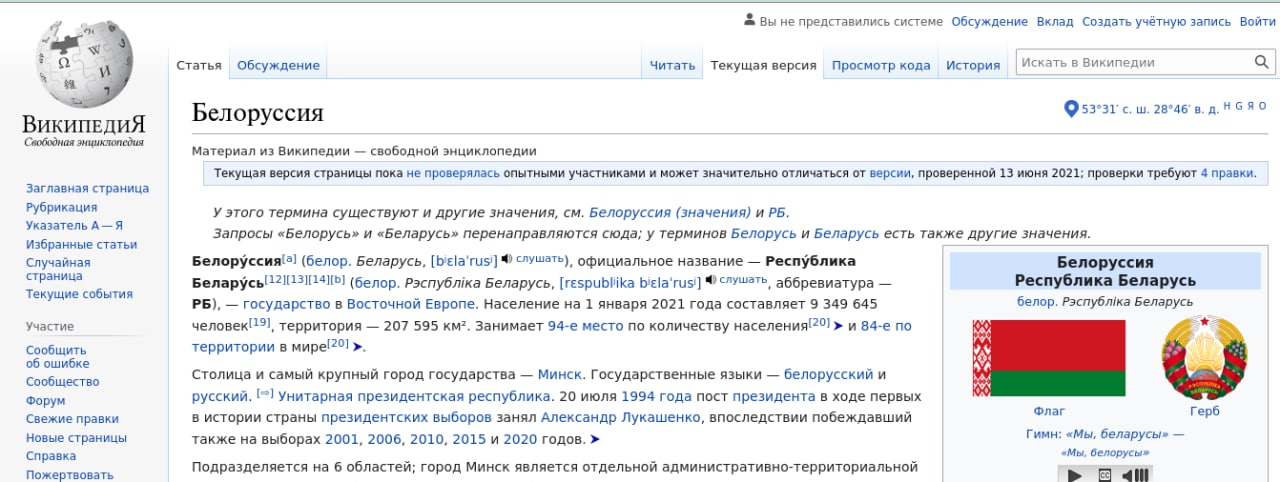Image resolution: width=1280 pixels, height=482 pixels.
Task: Click the 'Войти' login link
Action: (x=1257, y=21)
